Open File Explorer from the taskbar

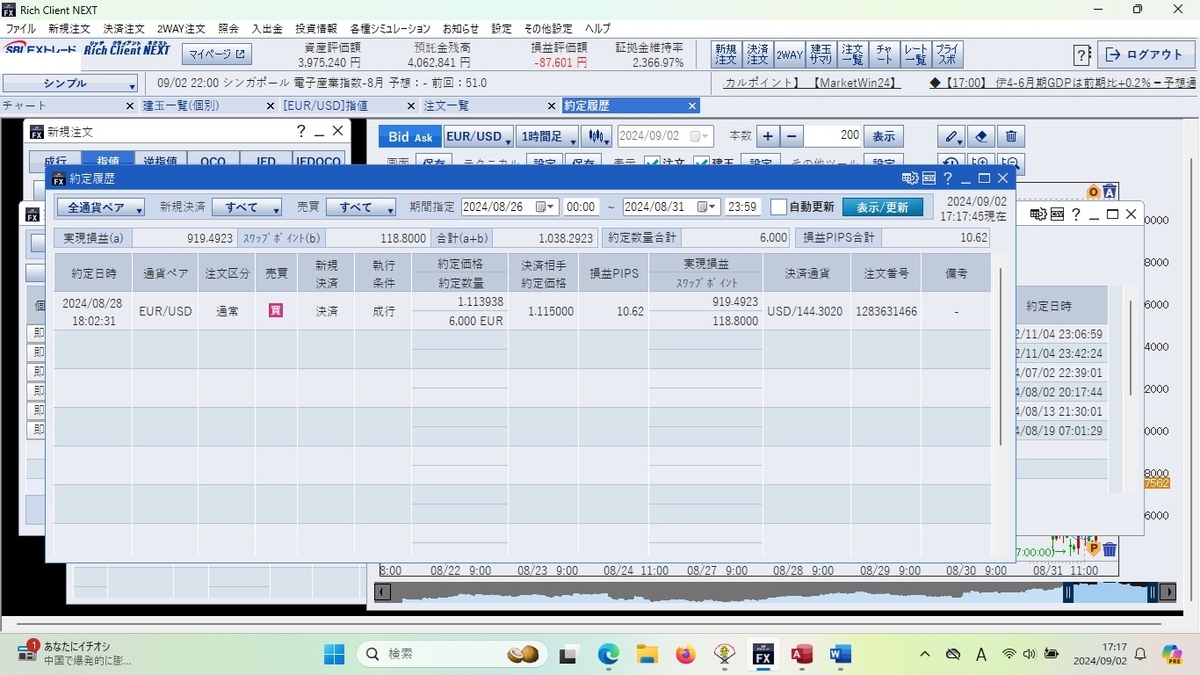[647, 655]
